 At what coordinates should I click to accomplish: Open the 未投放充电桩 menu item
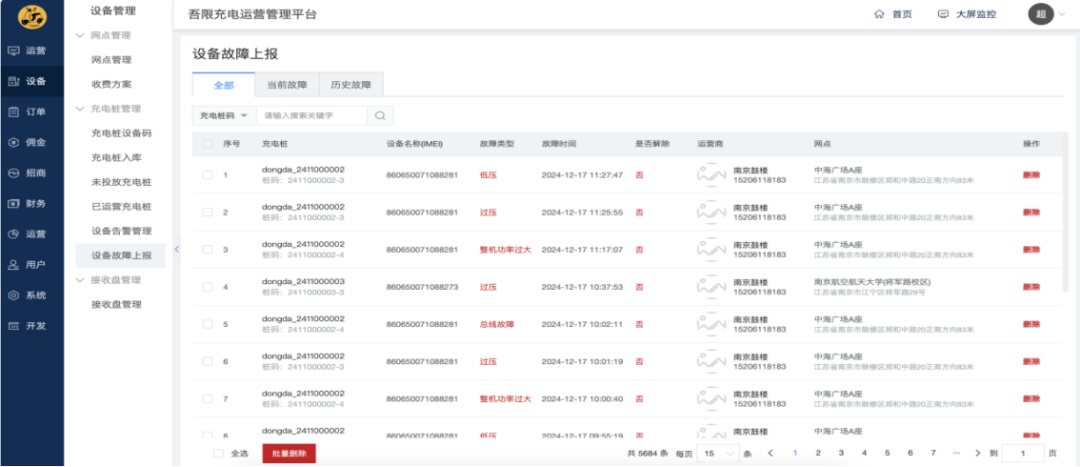coord(121,182)
